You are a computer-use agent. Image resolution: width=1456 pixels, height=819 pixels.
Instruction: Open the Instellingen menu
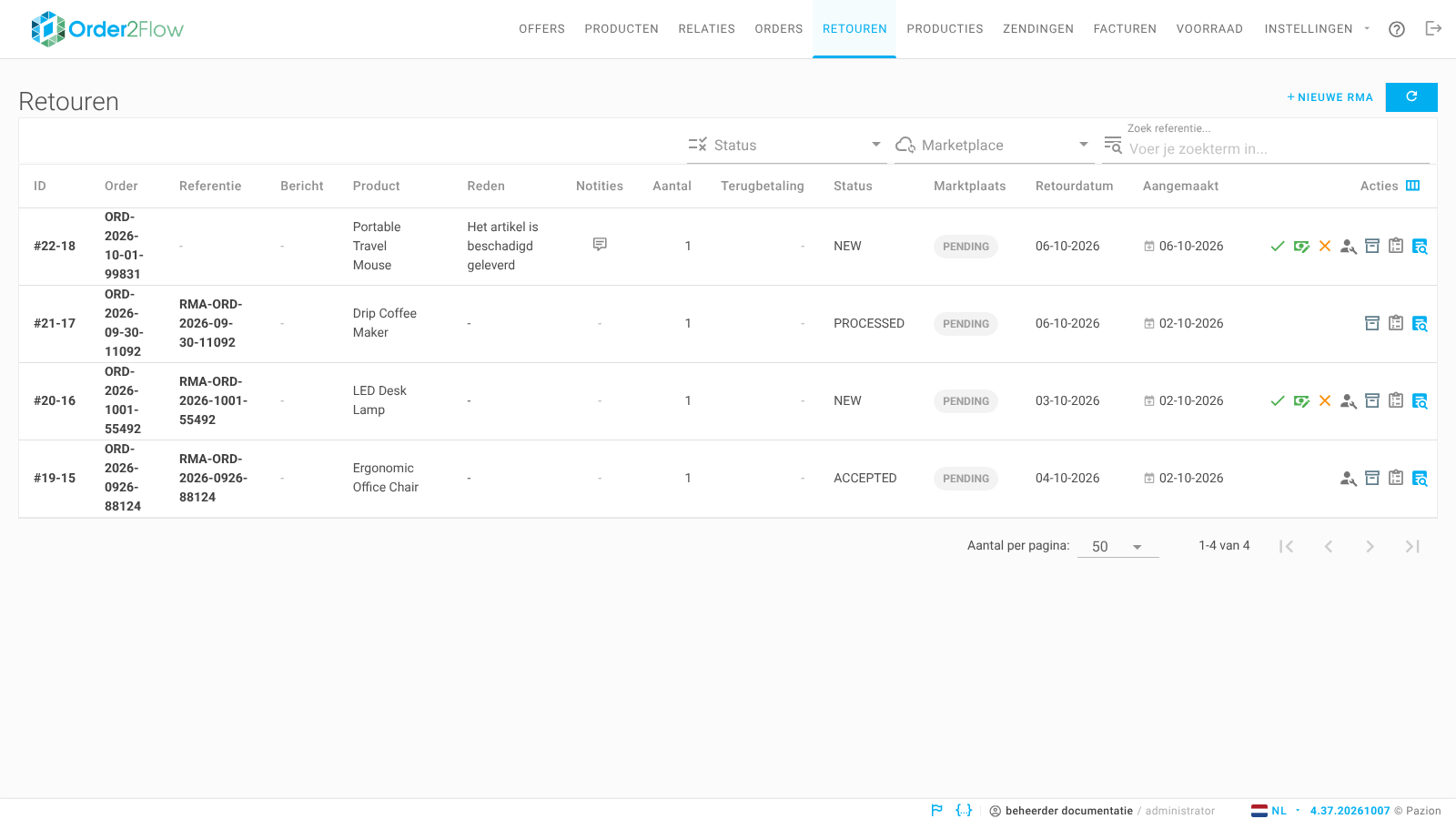coord(1317,29)
